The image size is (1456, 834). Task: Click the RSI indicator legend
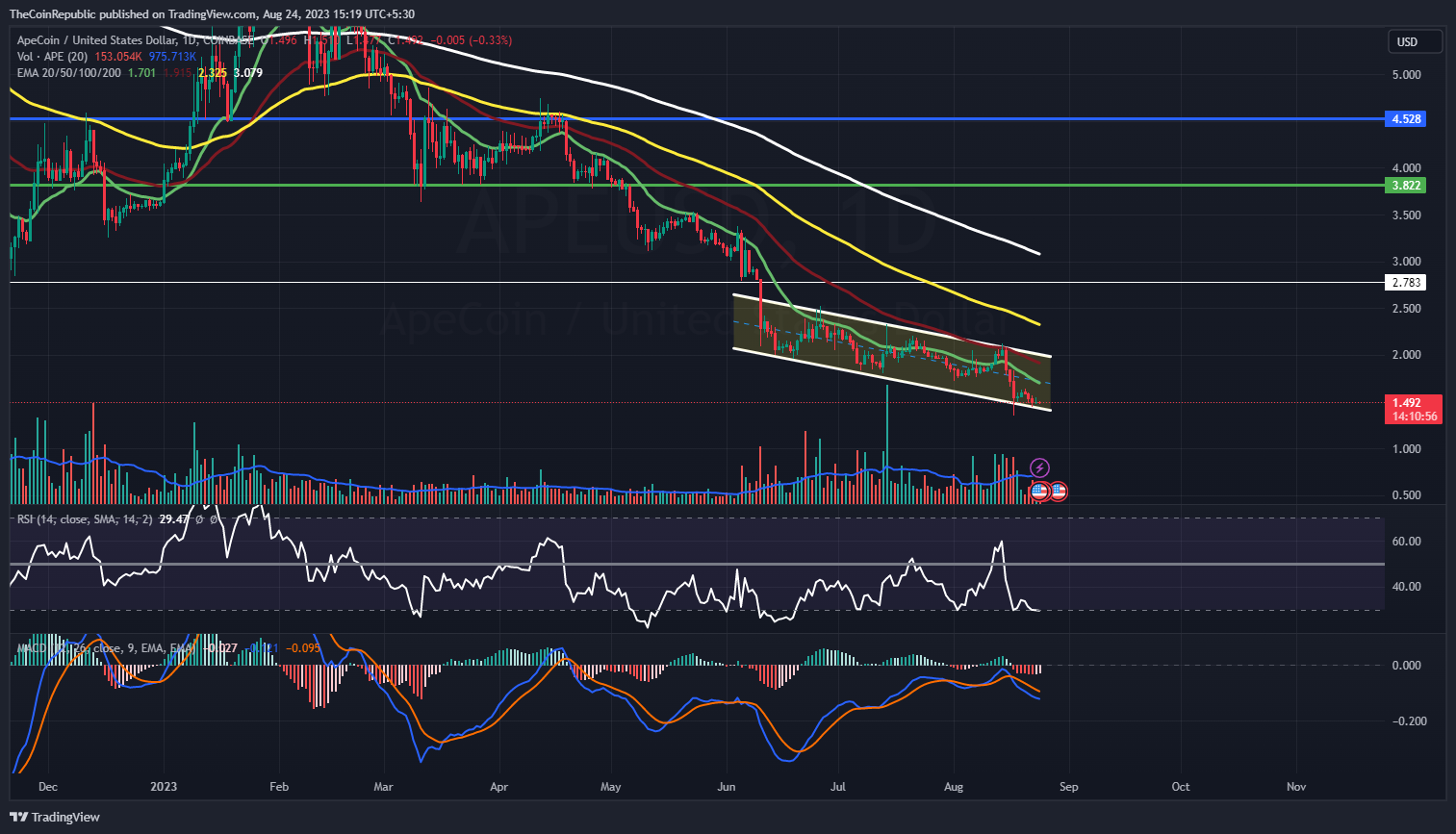tap(84, 519)
